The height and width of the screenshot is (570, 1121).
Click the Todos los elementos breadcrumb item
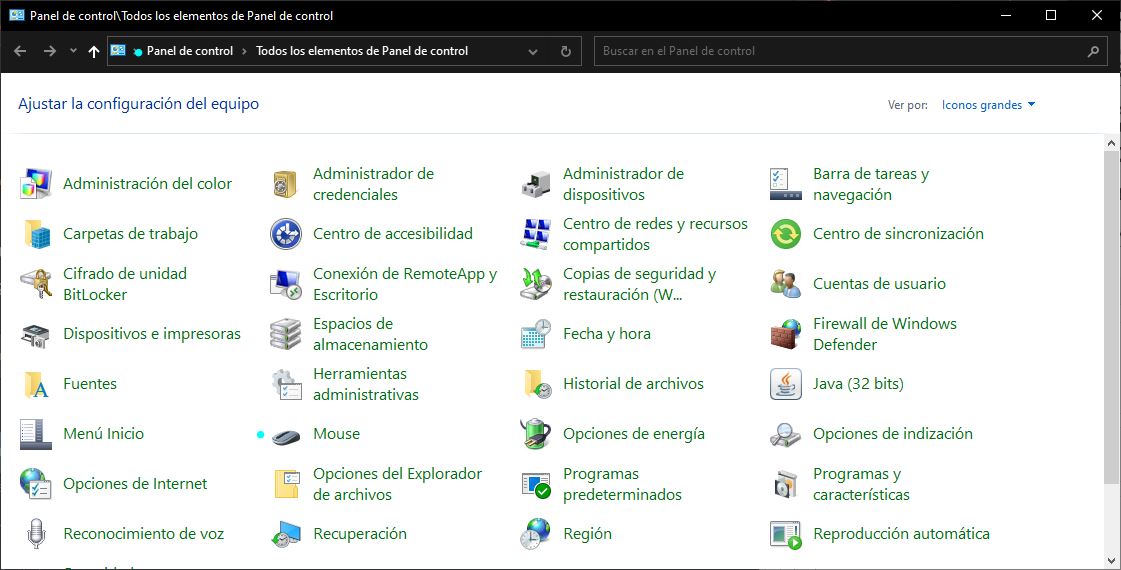click(x=362, y=51)
